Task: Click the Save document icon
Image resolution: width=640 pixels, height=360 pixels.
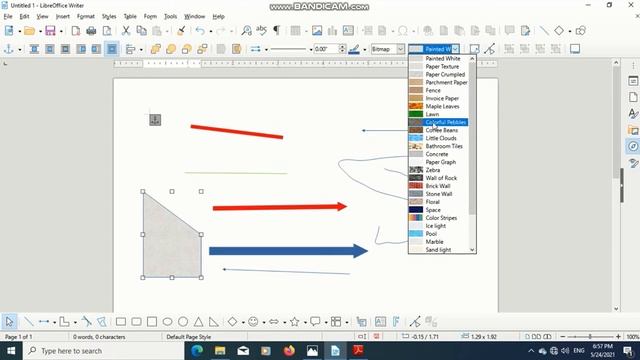Action: coord(50,31)
